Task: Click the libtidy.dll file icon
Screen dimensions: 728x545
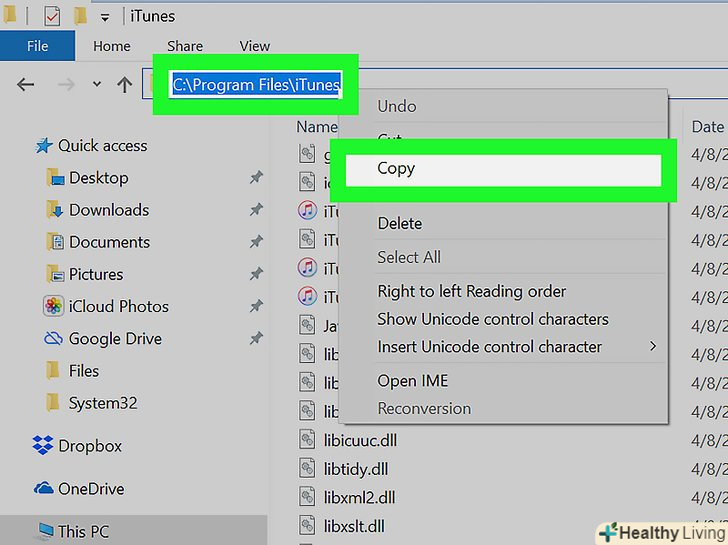Action: coord(307,468)
